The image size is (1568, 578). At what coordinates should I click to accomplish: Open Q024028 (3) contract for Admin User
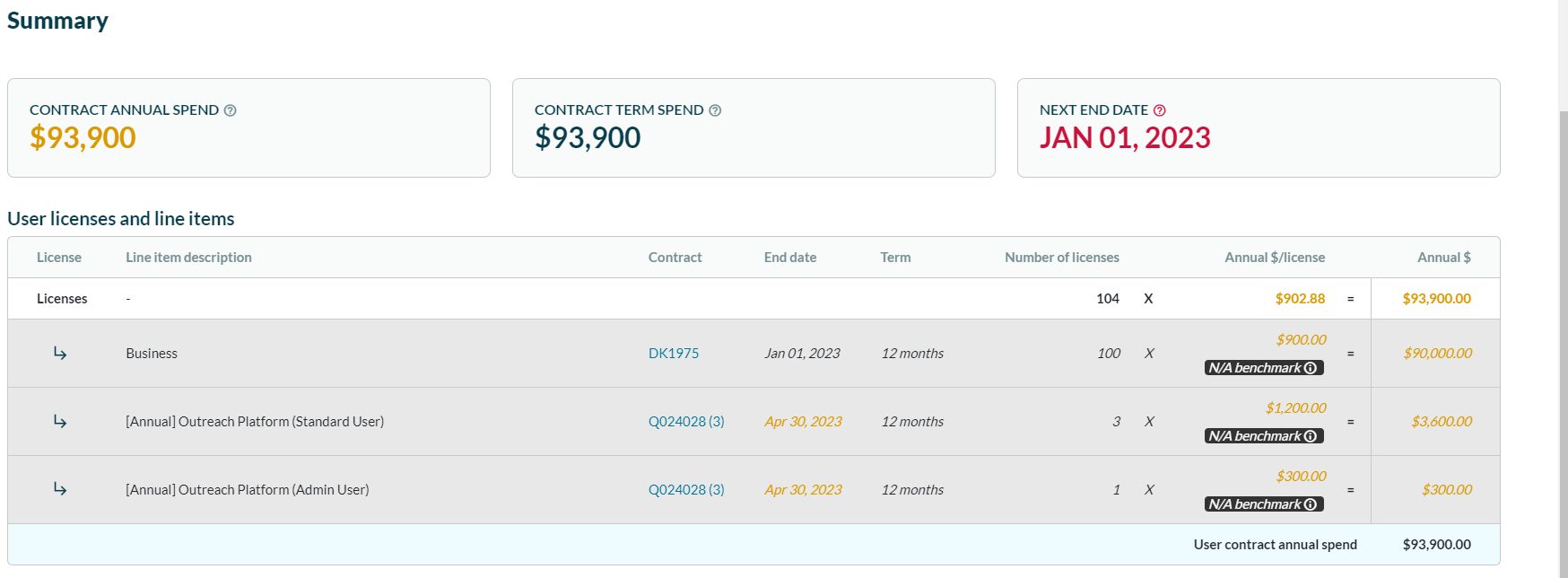pos(686,490)
